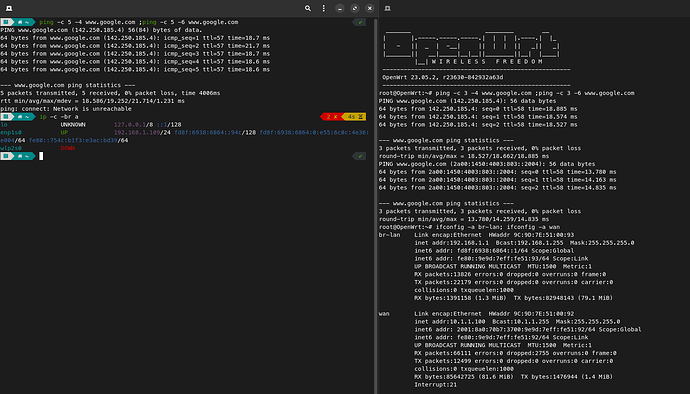The height and width of the screenshot is (394, 690).
Task: Click 'TX packets:12499' line under wan
Action: click(x=514, y=361)
